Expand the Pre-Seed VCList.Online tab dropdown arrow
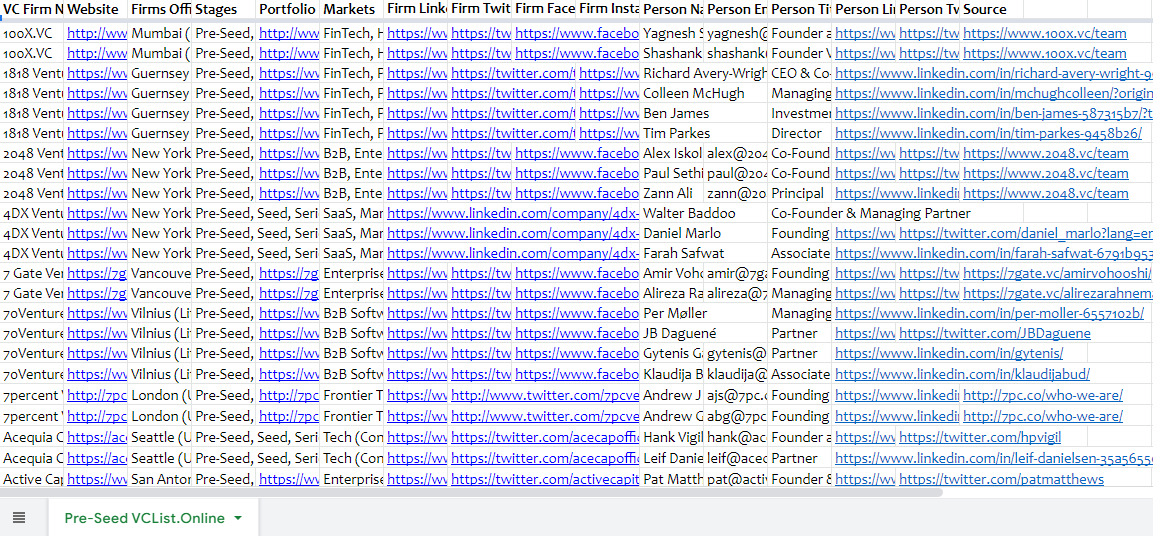The width and height of the screenshot is (1153, 536). [x=238, y=518]
